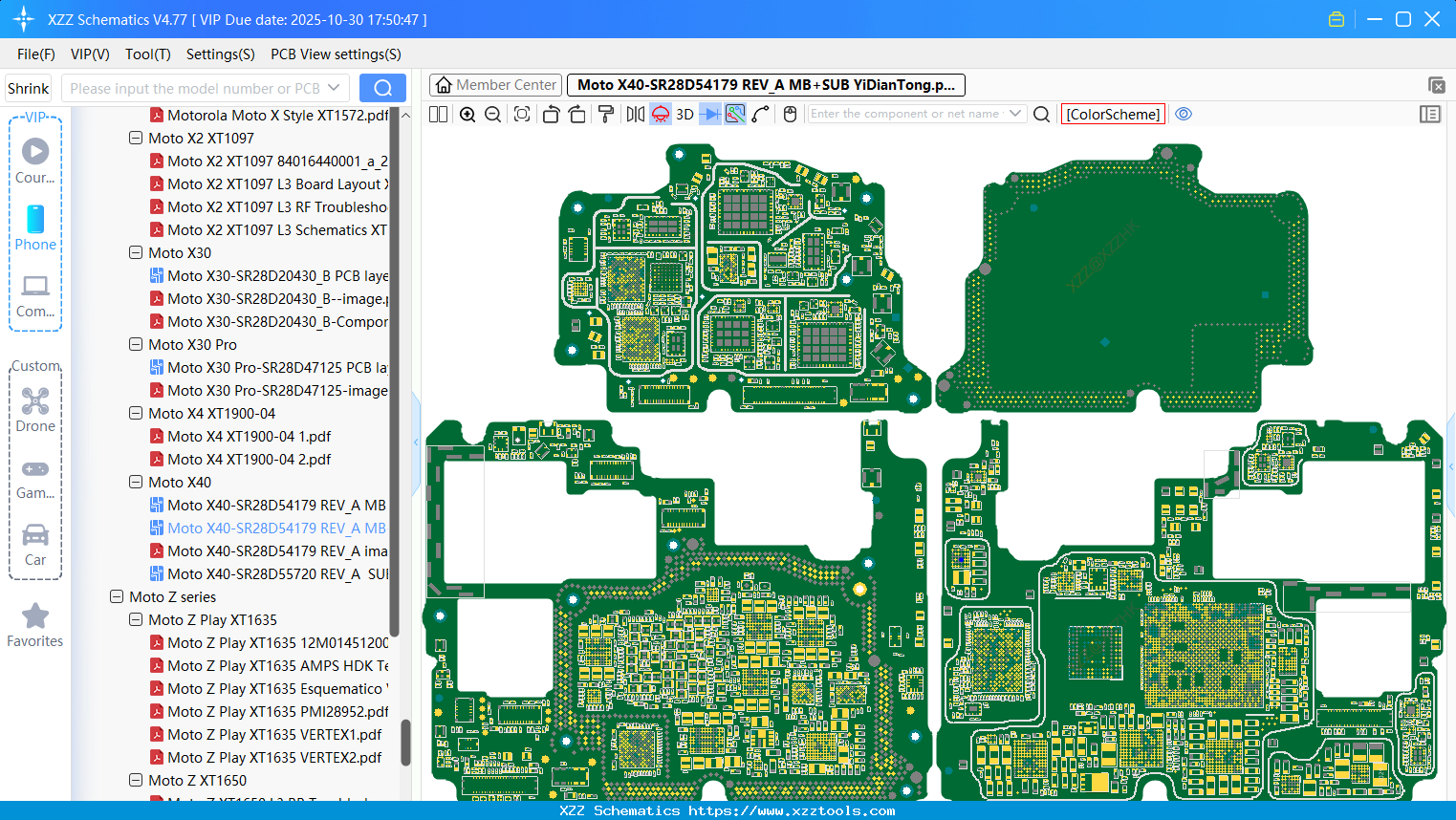Toggle the net routing highlight tool
This screenshot has width=1456, height=820.
pyautogui.click(x=735, y=114)
